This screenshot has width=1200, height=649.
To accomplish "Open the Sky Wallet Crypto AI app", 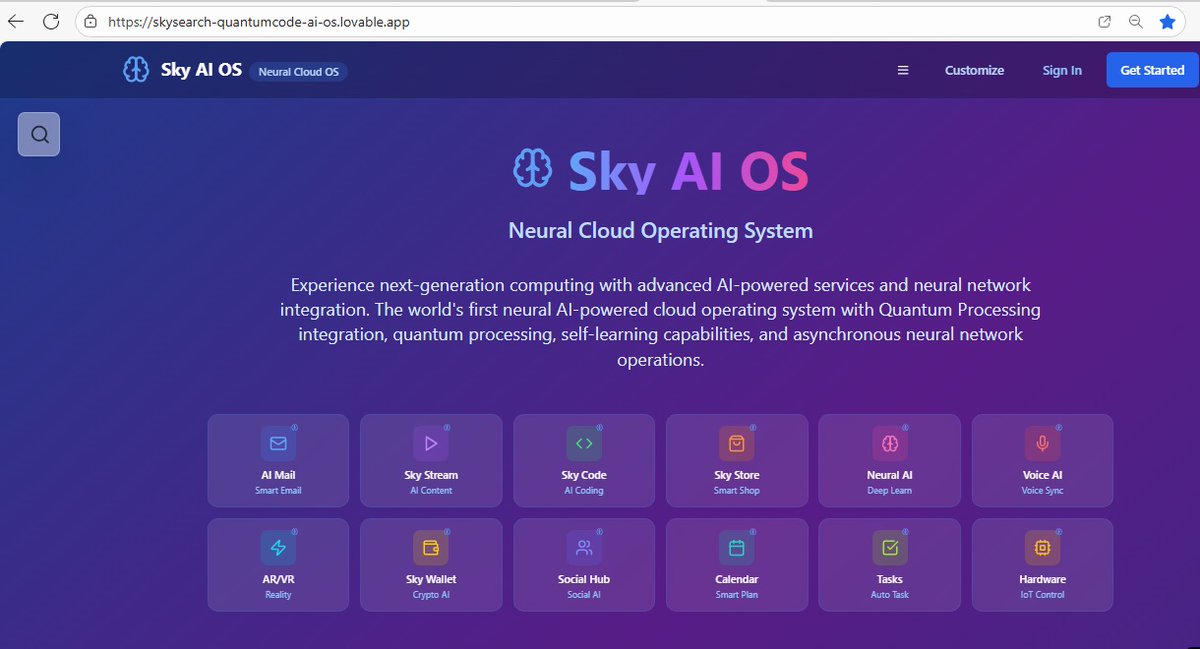I will [431, 565].
